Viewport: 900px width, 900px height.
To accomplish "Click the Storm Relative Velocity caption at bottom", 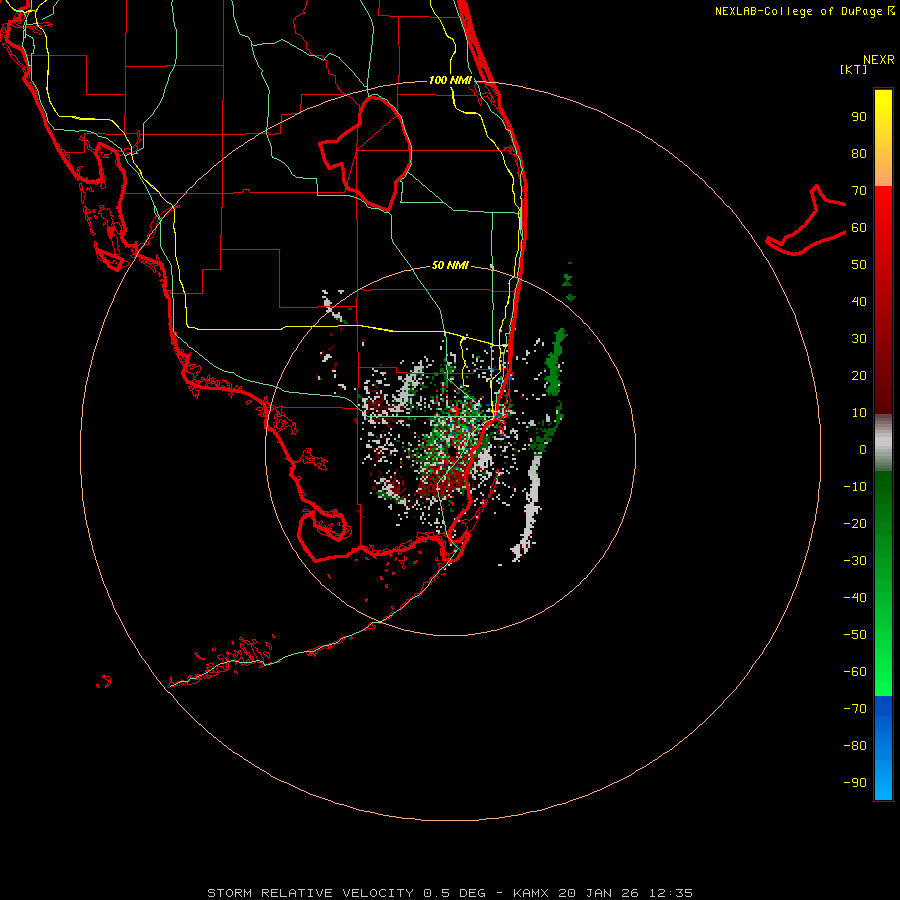I will point(450,893).
